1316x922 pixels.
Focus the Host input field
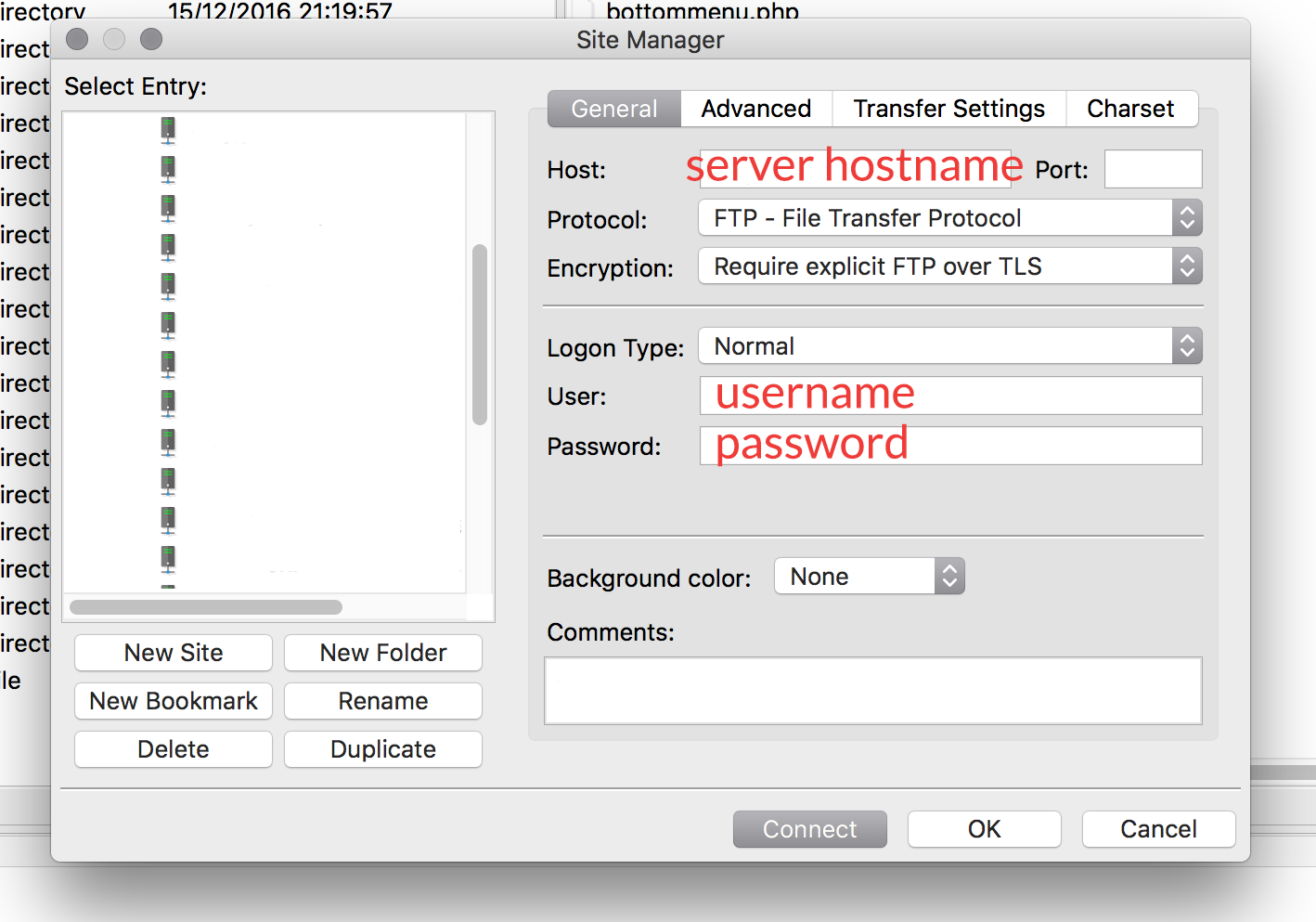pyautogui.click(x=855, y=169)
